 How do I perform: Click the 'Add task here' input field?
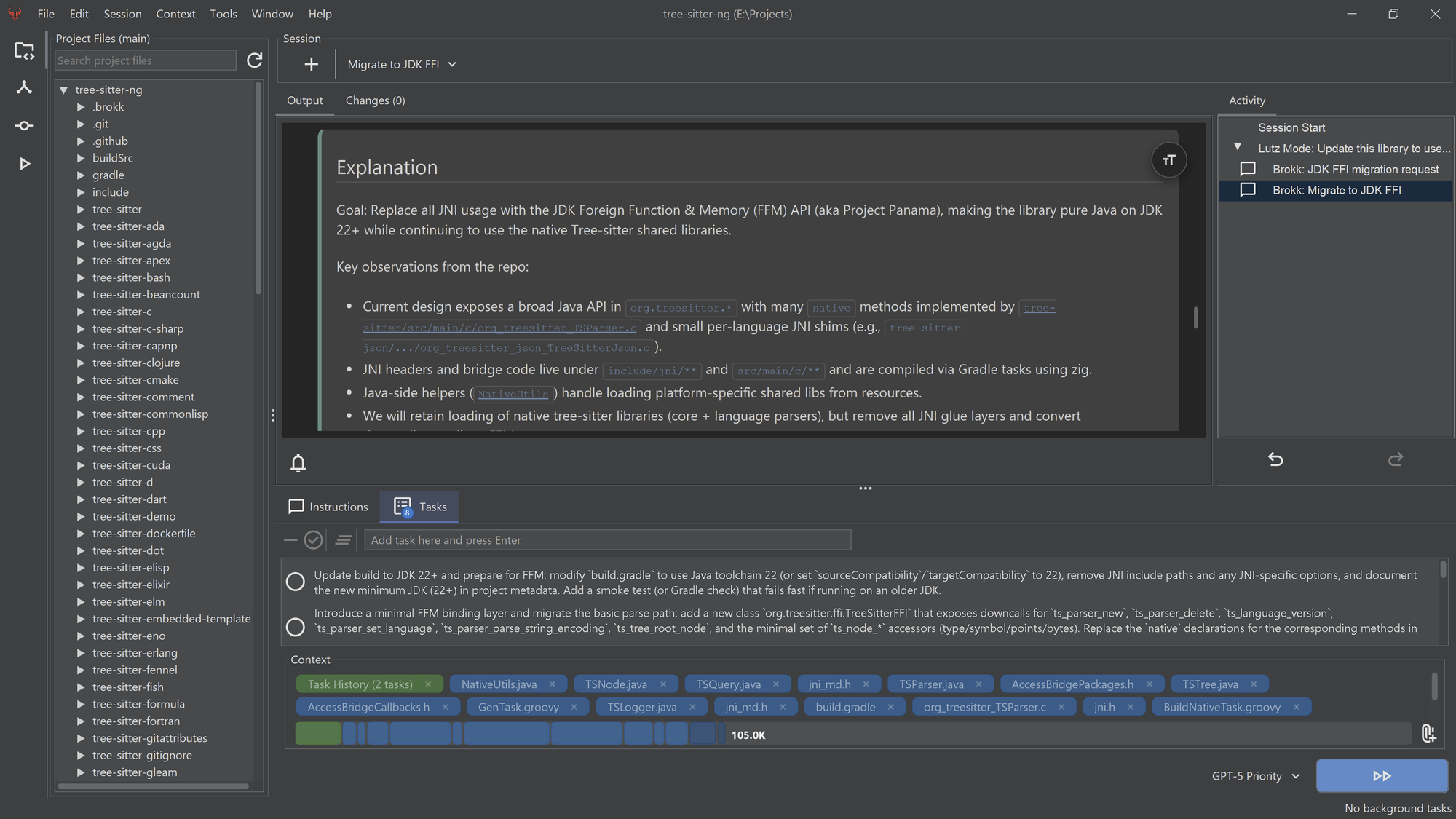(x=607, y=540)
